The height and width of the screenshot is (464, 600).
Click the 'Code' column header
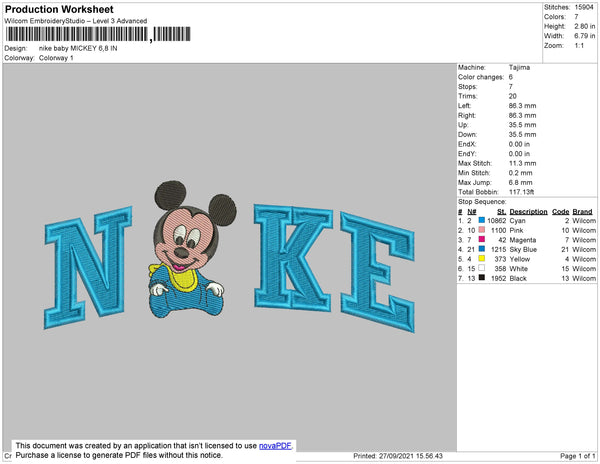click(x=561, y=212)
